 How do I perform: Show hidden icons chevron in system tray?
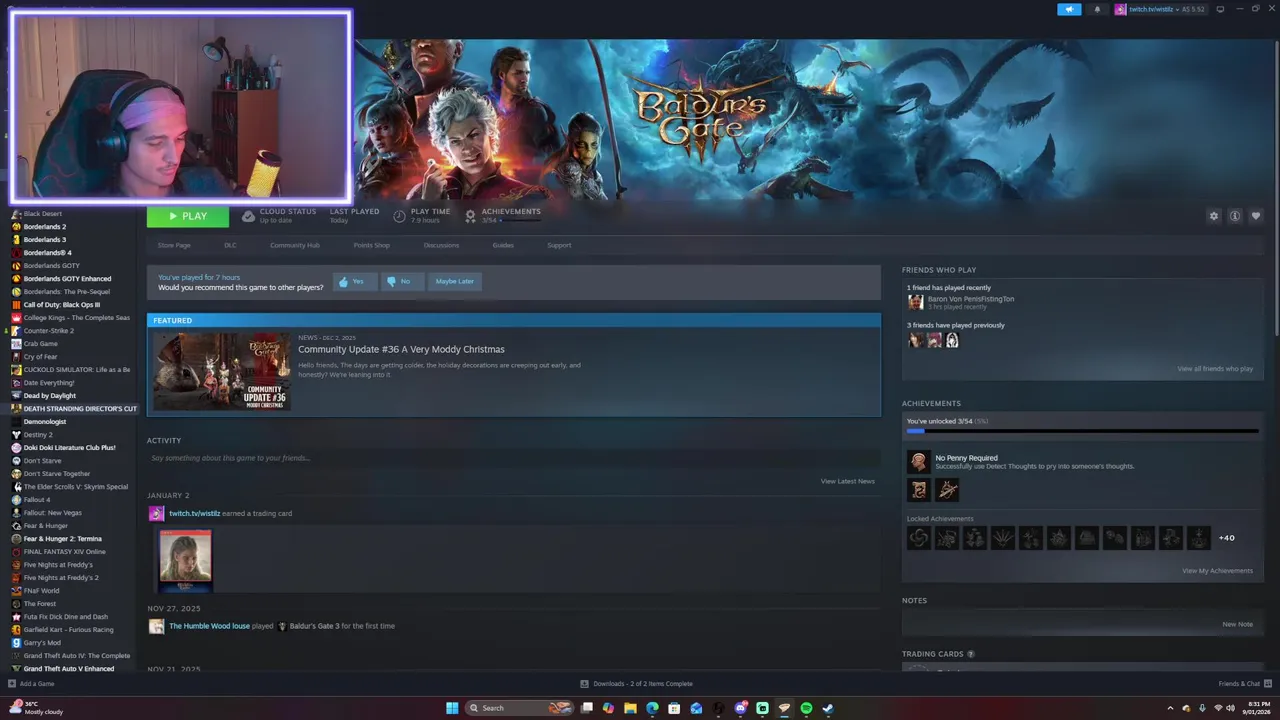[x=1170, y=708]
